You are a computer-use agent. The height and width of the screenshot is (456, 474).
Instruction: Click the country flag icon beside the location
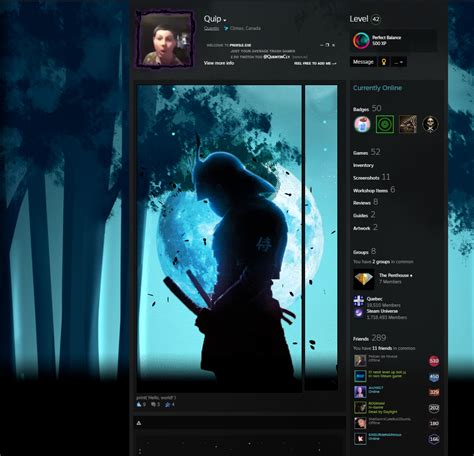coord(226,28)
